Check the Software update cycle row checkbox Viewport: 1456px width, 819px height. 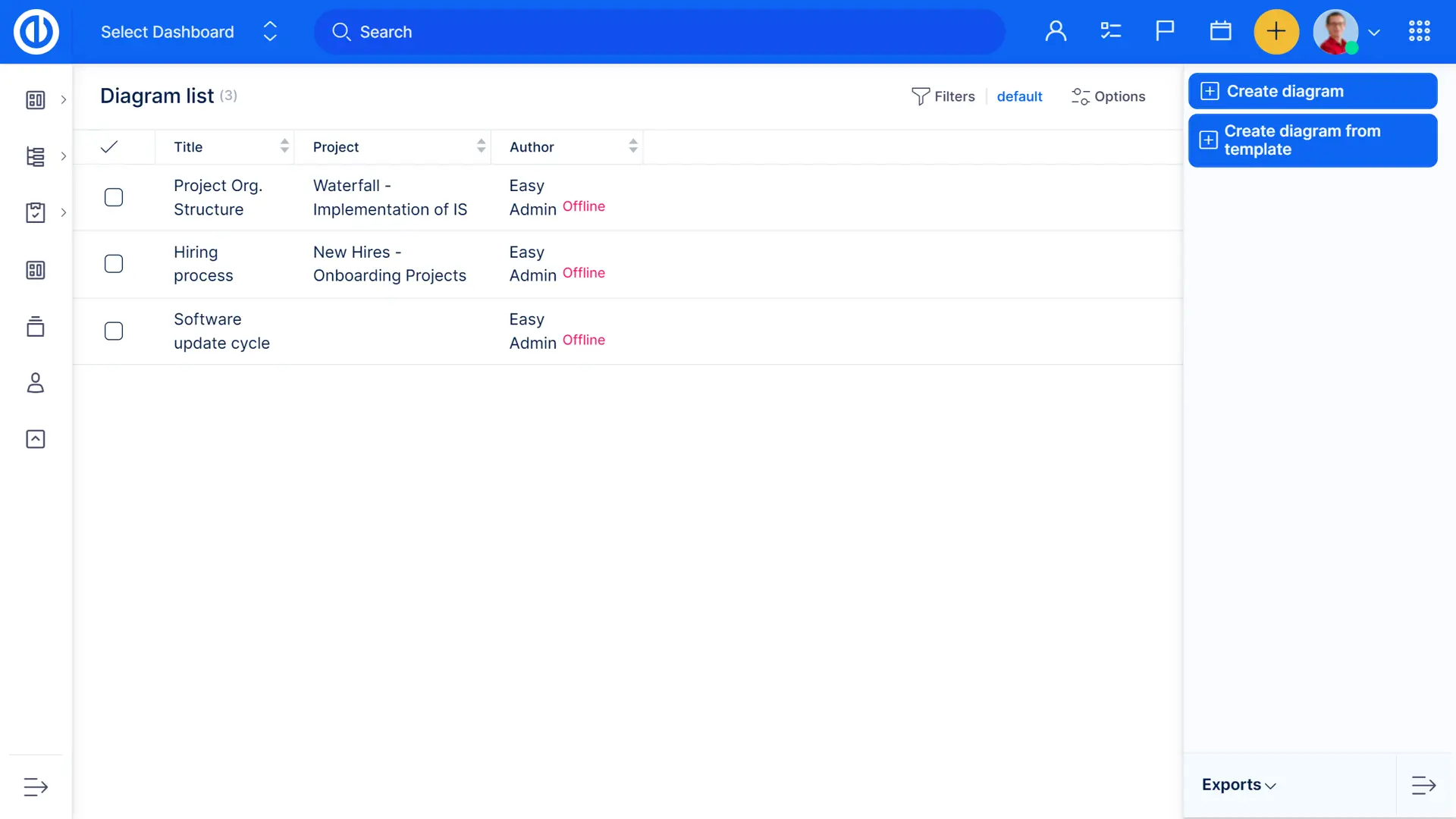[114, 331]
